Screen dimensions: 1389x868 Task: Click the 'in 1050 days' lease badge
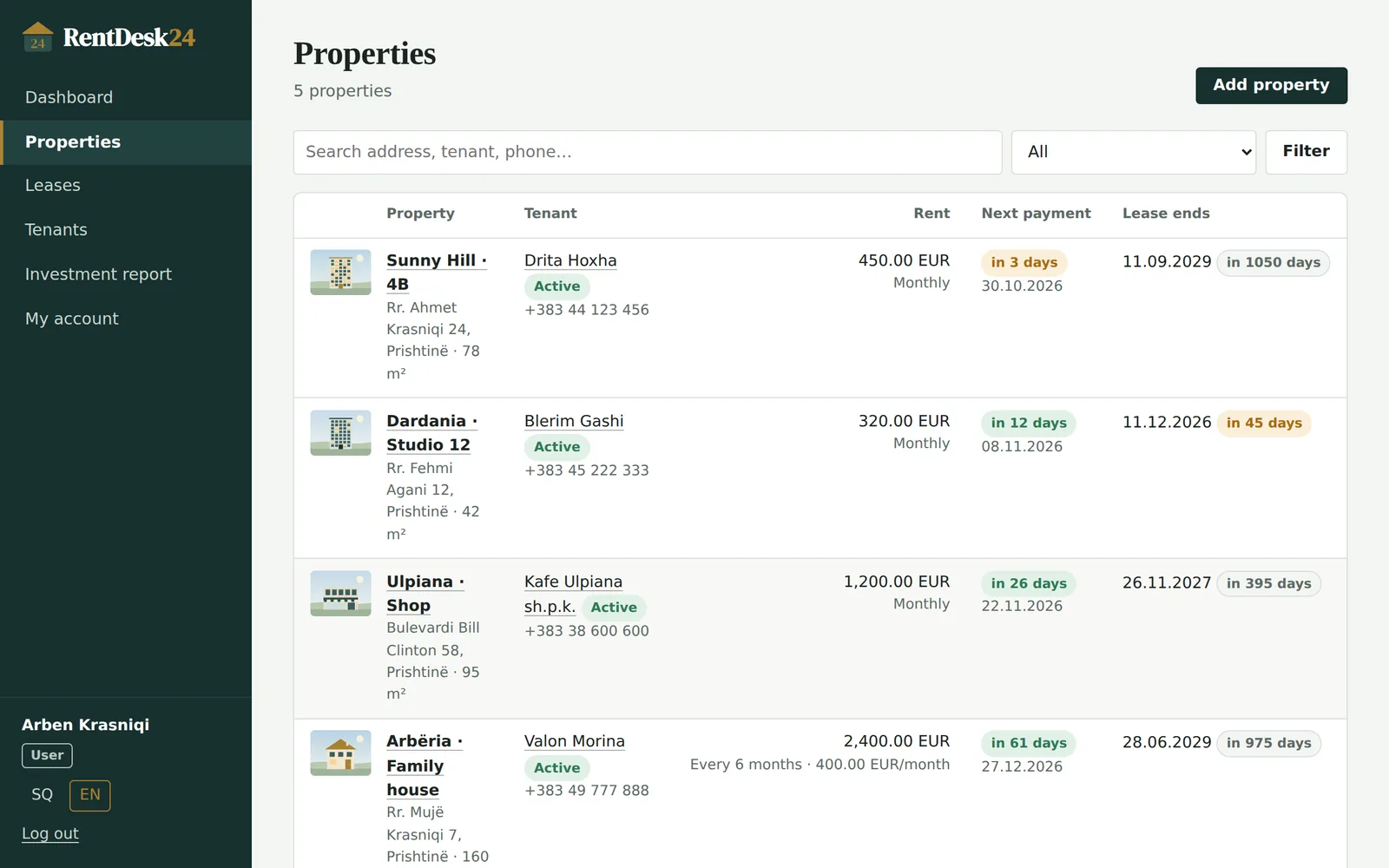(x=1274, y=262)
